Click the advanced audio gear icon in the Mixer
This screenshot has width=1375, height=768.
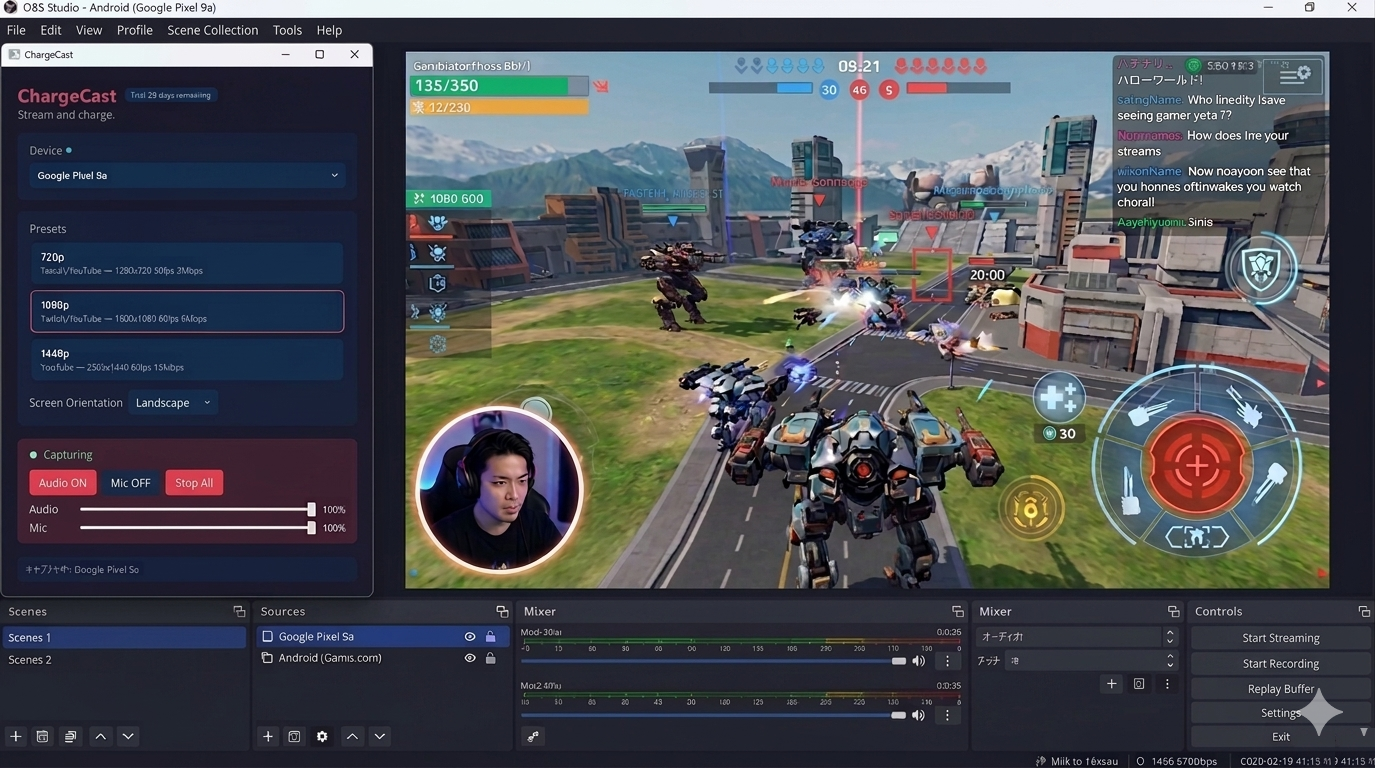(533, 735)
